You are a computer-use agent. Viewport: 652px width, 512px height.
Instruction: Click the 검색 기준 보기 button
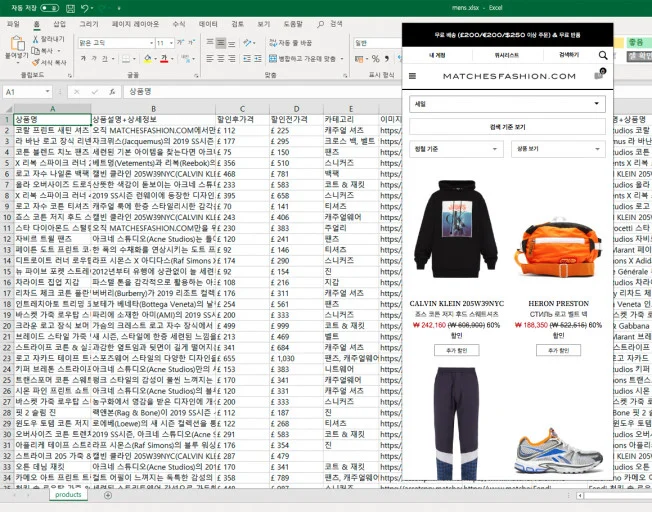click(507, 127)
